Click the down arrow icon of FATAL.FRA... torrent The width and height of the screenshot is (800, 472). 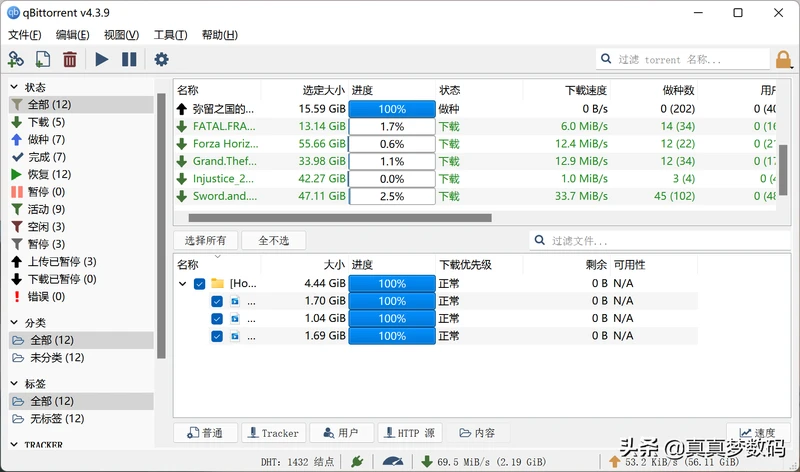pos(182,127)
